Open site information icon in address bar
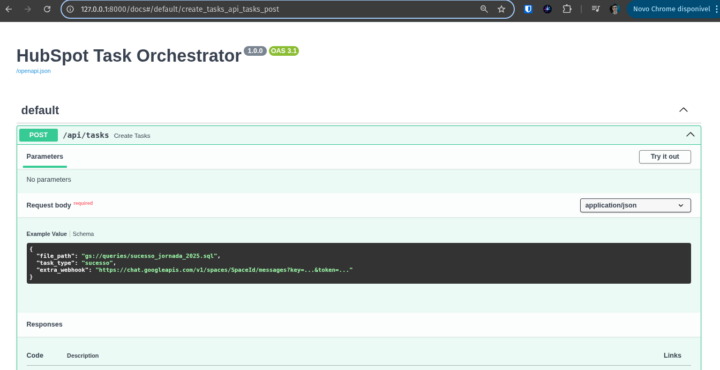720x370 pixels. [x=70, y=9]
